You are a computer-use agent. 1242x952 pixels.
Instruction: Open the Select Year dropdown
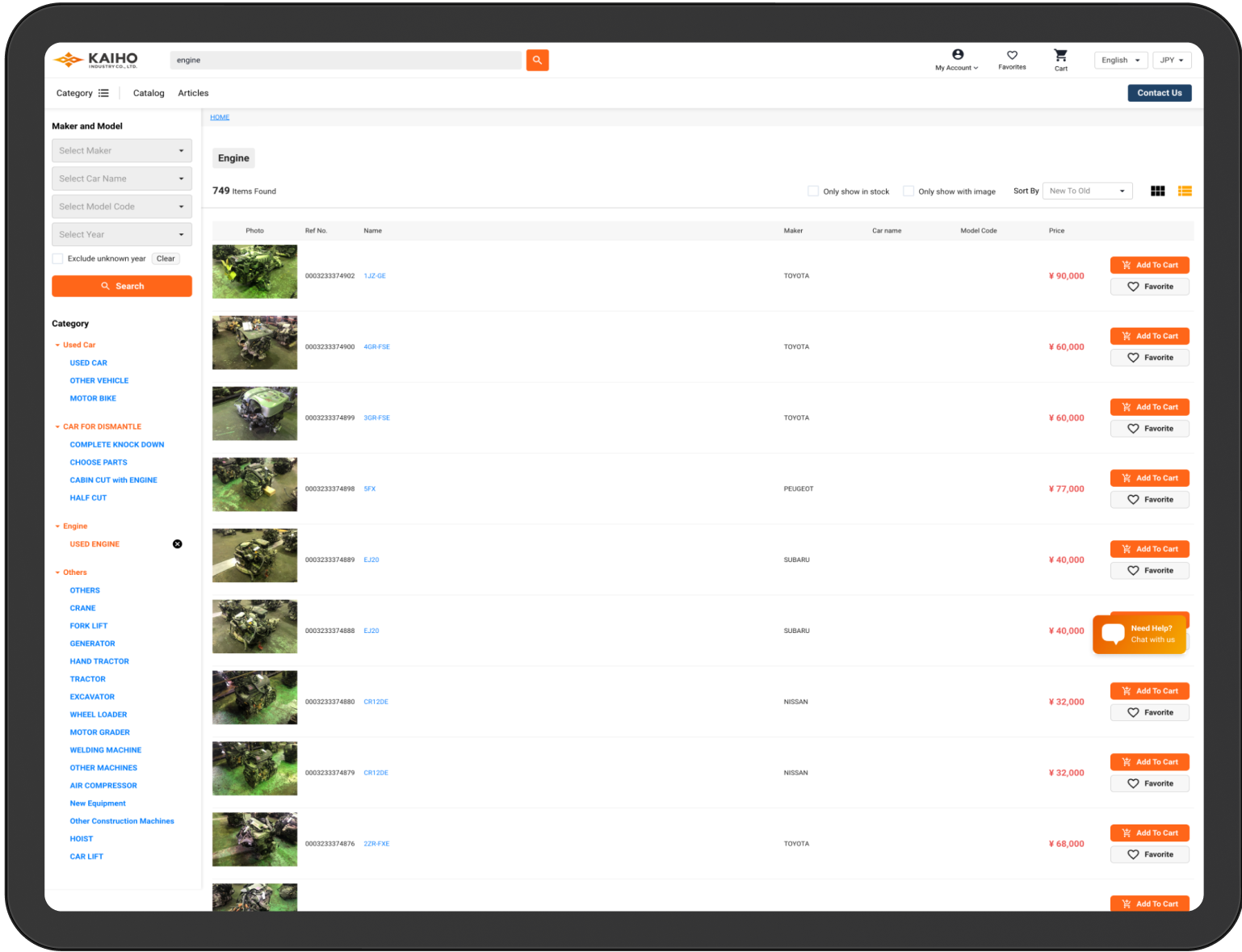click(122, 234)
